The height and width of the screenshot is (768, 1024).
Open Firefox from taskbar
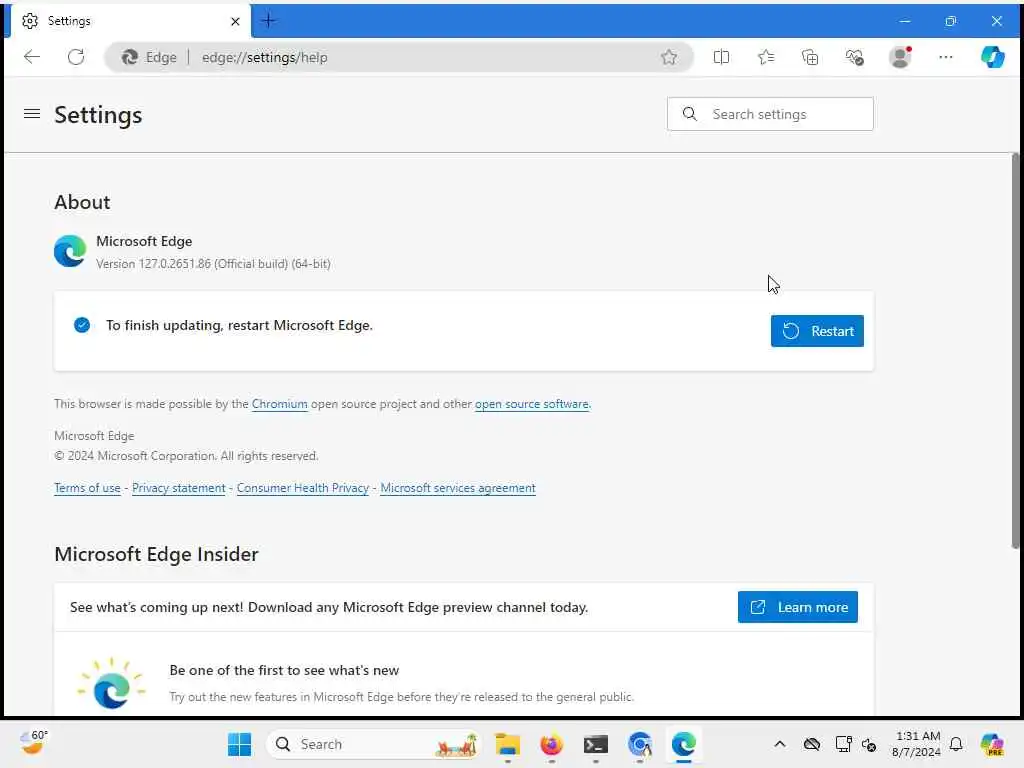coord(552,744)
